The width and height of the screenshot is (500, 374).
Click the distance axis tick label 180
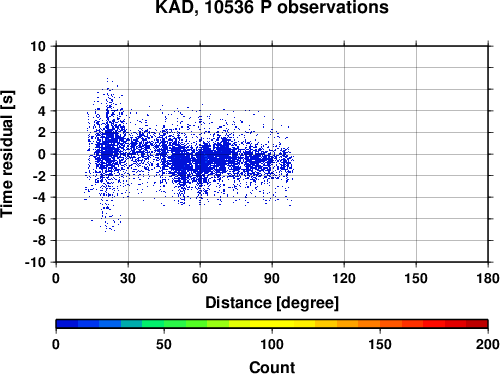coord(488,278)
